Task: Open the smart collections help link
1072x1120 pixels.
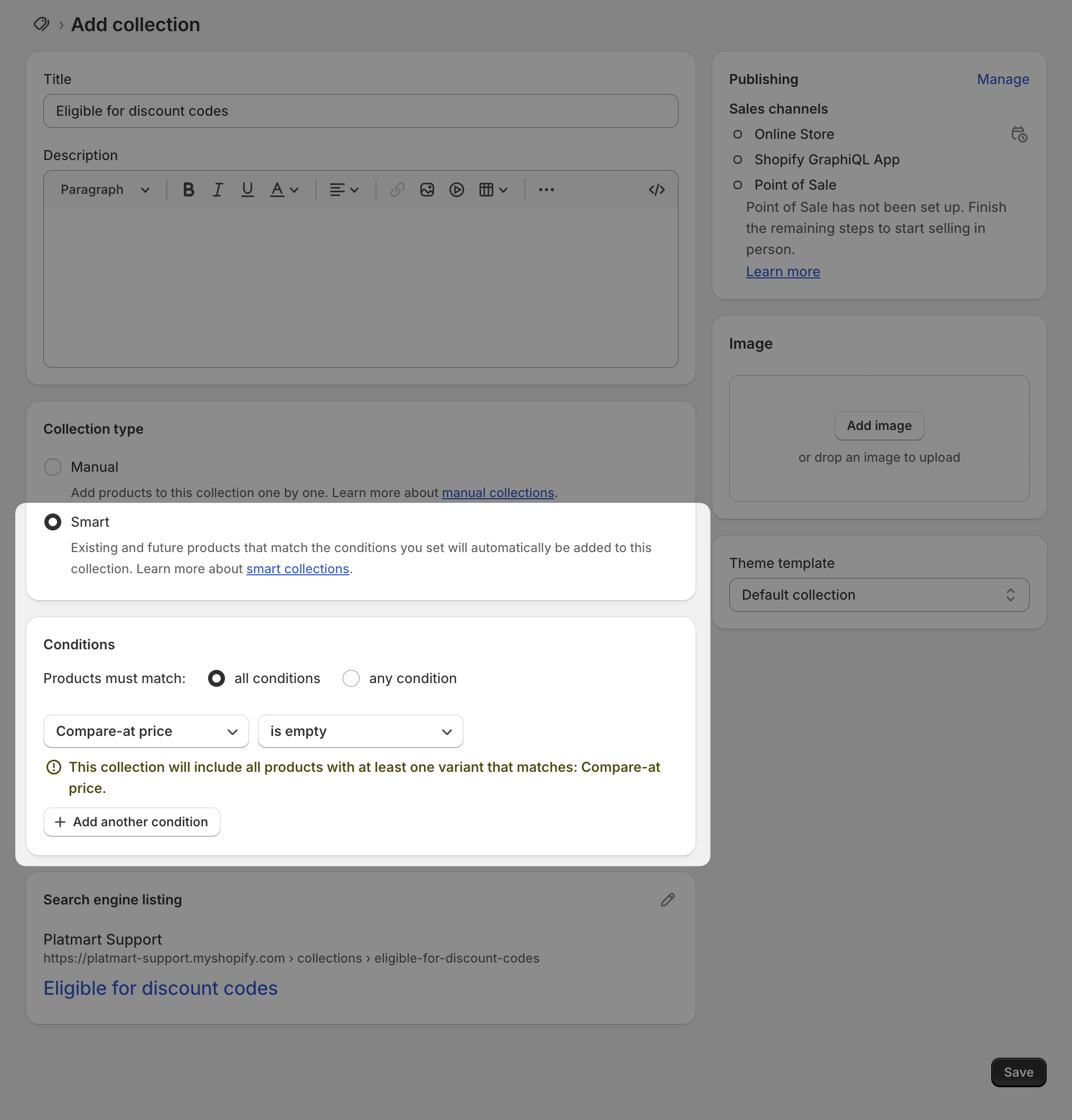Action: coord(297,569)
